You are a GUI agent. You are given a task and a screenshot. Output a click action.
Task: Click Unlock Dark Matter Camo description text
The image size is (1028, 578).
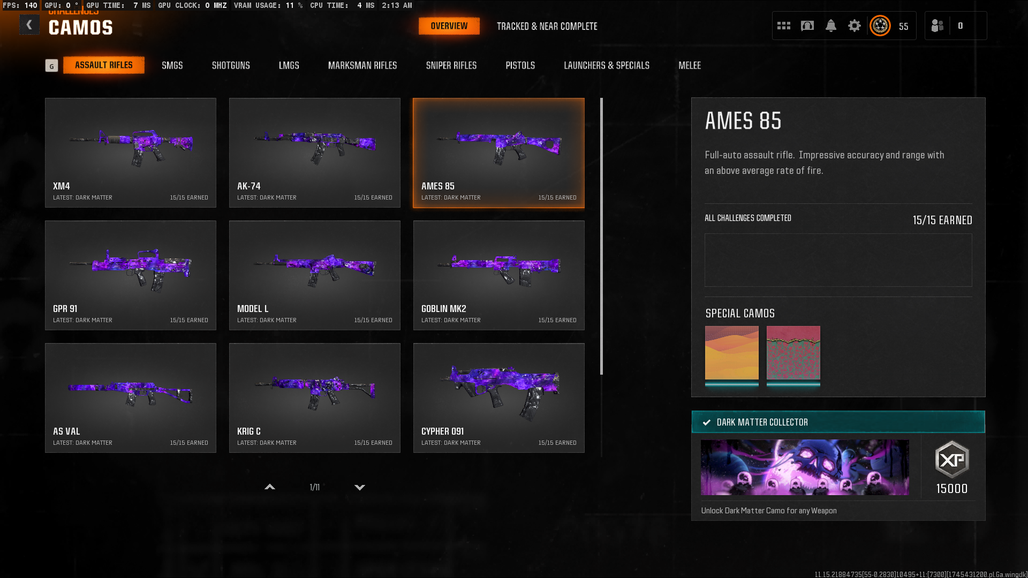pyautogui.click(x=769, y=511)
